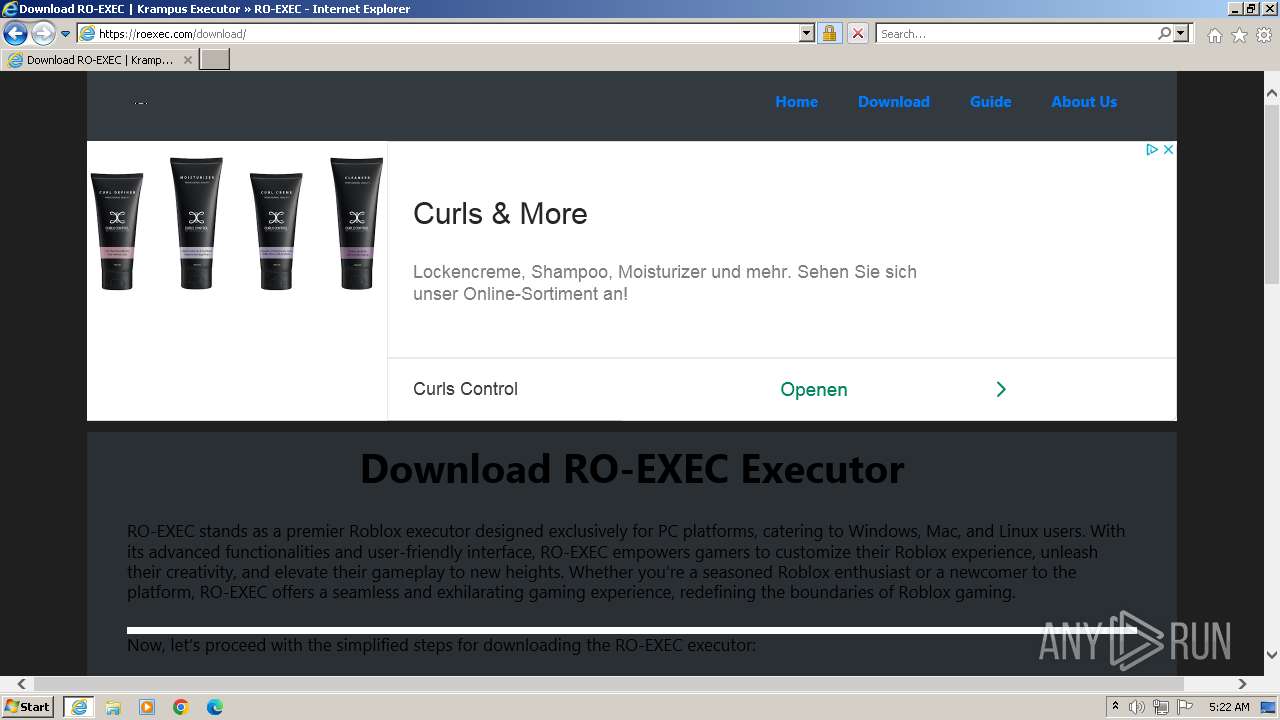Viewport: 1280px width, 720px height.
Task: Open the Guide link in the site menu
Action: click(x=990, y=102)
